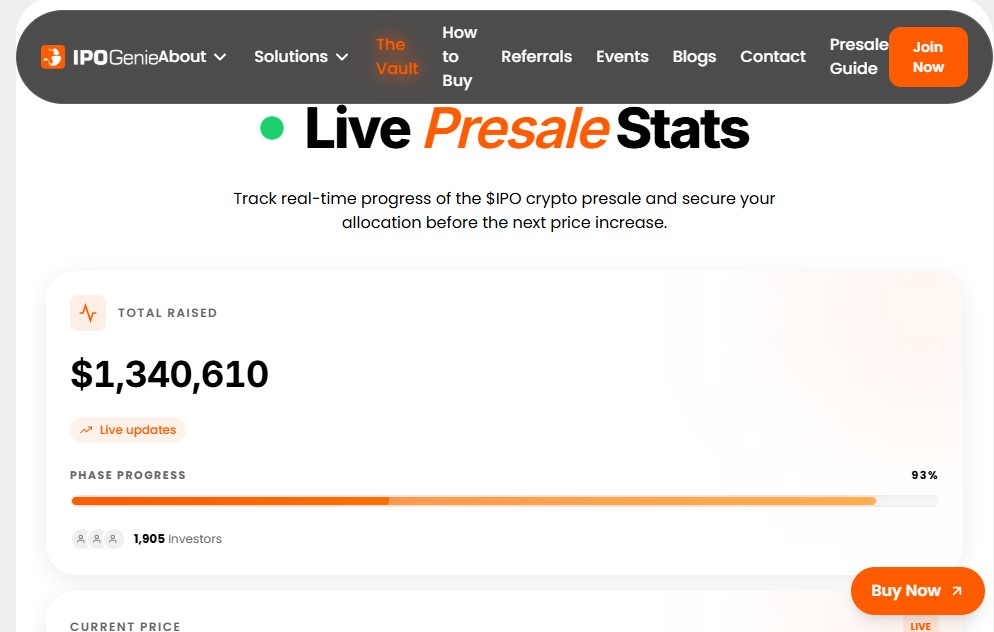Open the Events nav link
Viewport: 994px width, 632px height.
[x=622, y=57]
